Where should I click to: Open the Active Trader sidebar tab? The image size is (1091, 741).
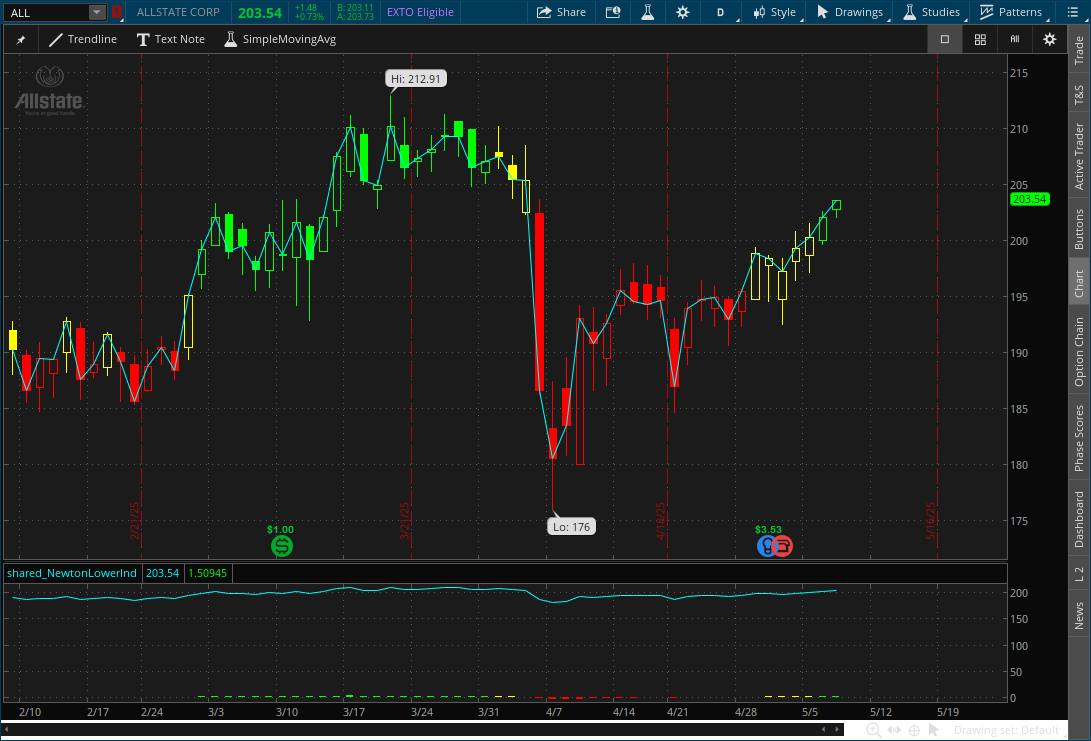tap(1079, 157)
